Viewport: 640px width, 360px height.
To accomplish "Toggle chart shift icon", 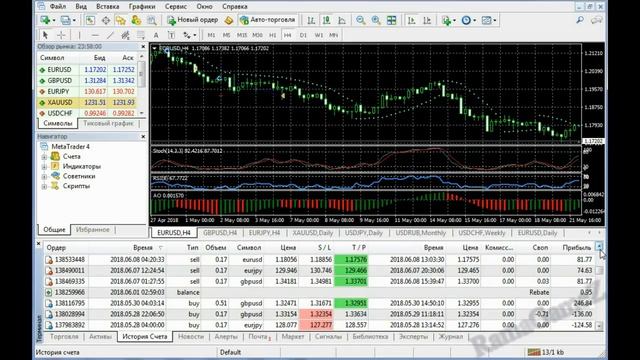I will click(x=427, y=20).
